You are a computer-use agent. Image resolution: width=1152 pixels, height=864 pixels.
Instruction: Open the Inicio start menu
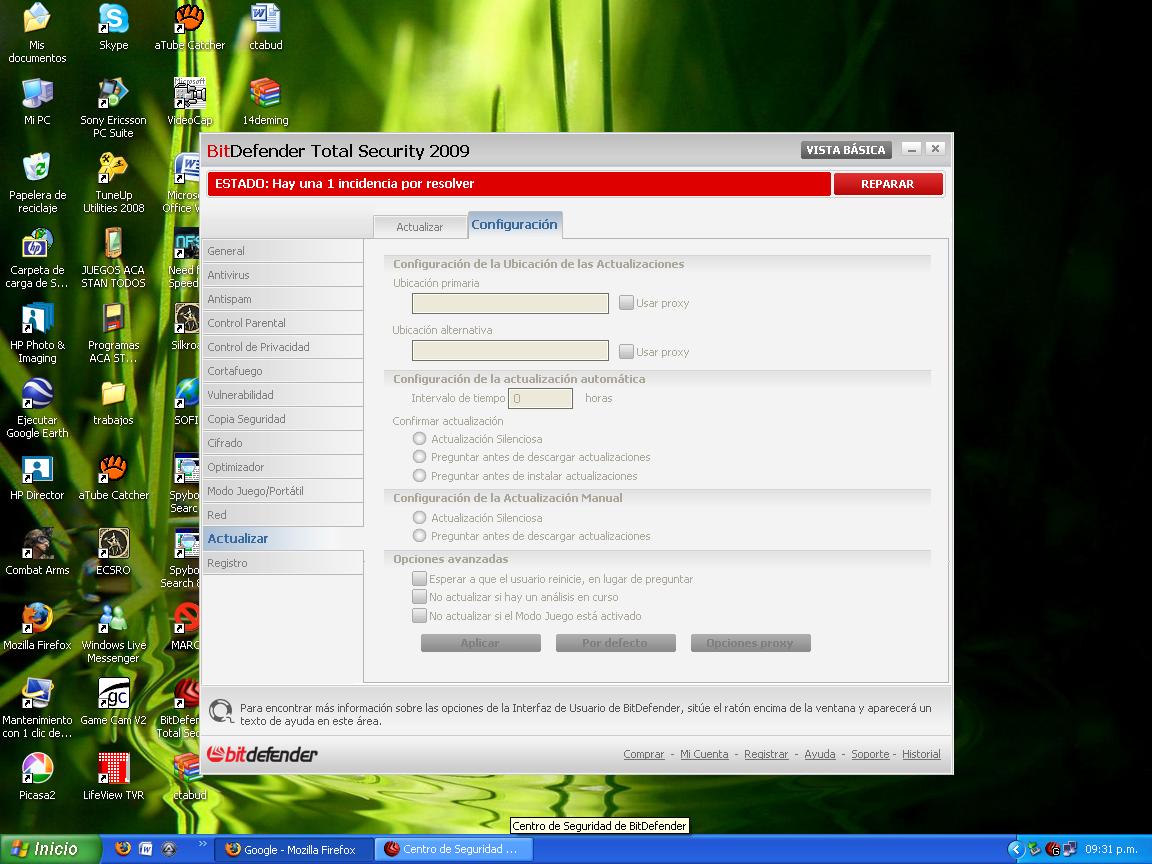click(50, 849)
